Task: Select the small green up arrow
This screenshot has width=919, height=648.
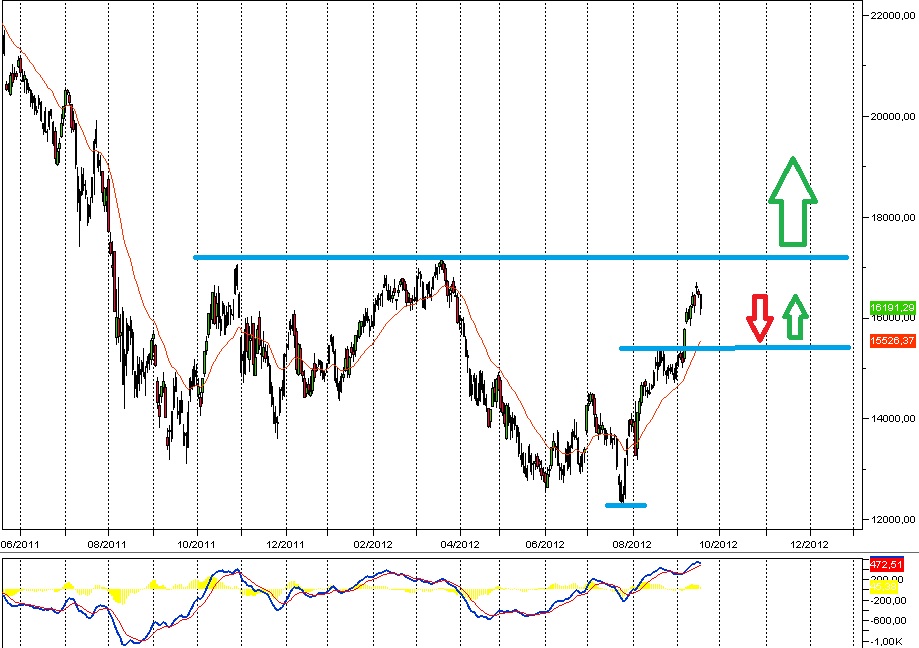Action: (794, 317)
